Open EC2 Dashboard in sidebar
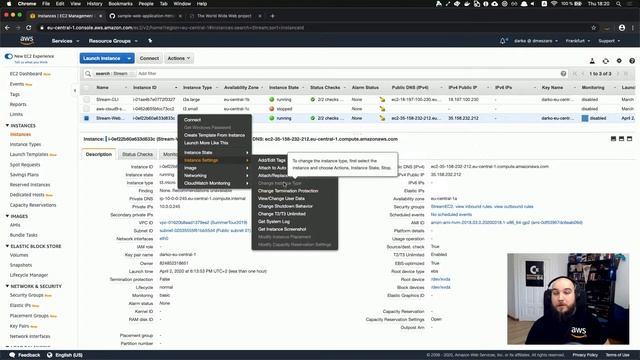This screenshot has height=360, width=640. click(26, 74)
